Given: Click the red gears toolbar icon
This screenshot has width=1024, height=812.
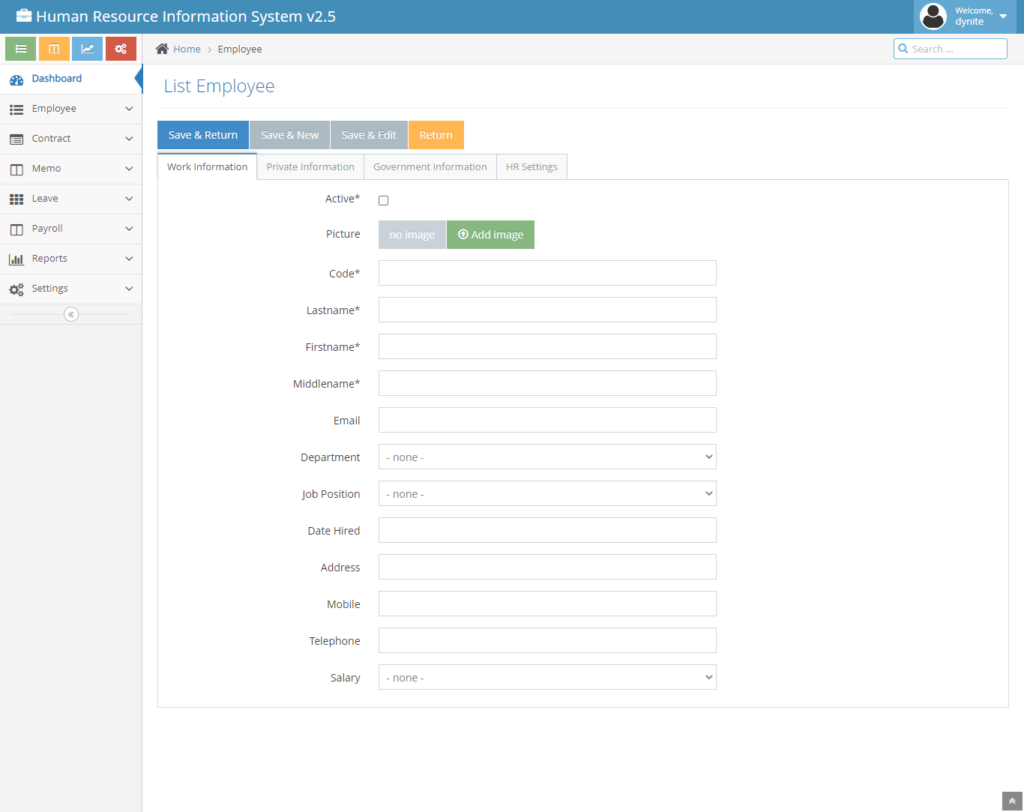Looking at the screenshot, I should (x=120, y=48).
